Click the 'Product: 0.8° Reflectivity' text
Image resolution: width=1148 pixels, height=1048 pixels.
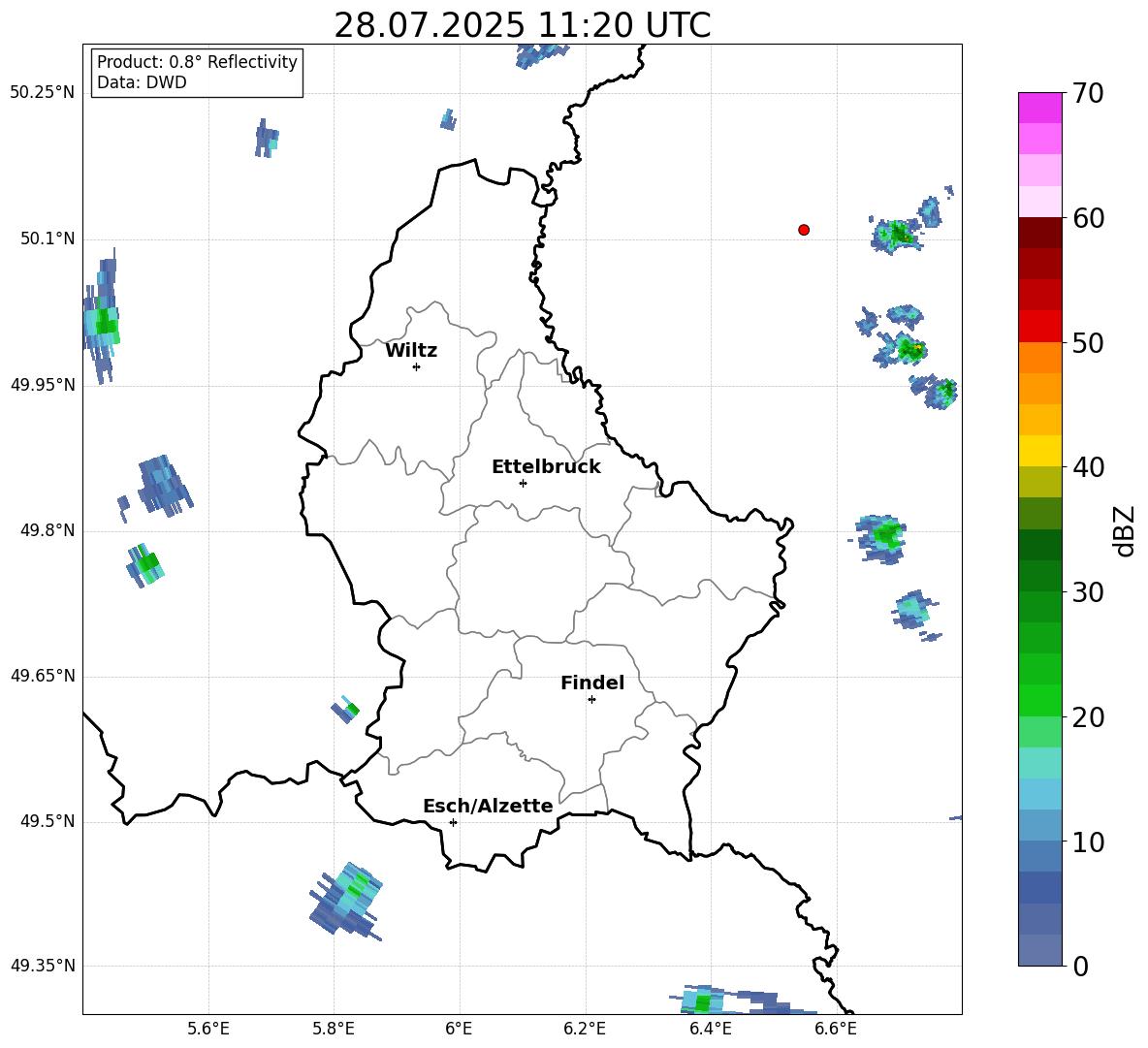197,61
